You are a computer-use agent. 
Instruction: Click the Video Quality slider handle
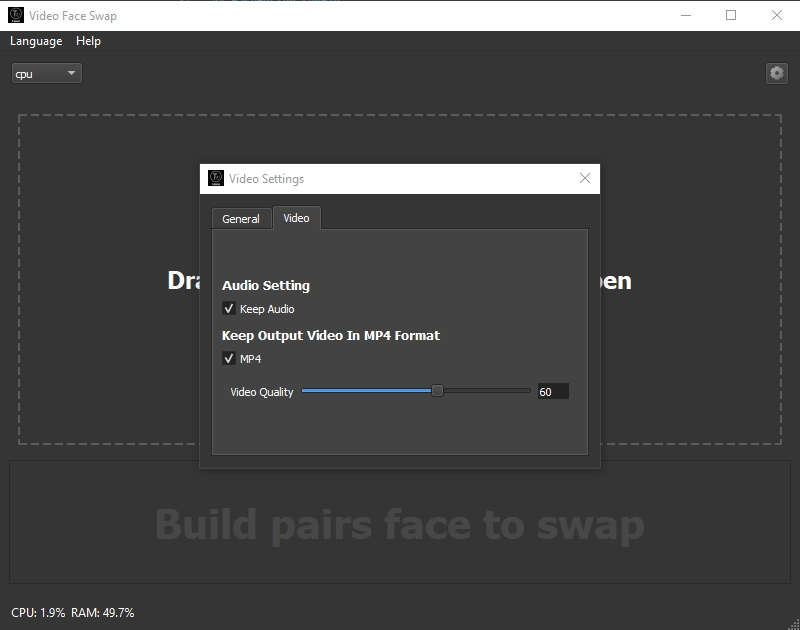click(437, 391)
